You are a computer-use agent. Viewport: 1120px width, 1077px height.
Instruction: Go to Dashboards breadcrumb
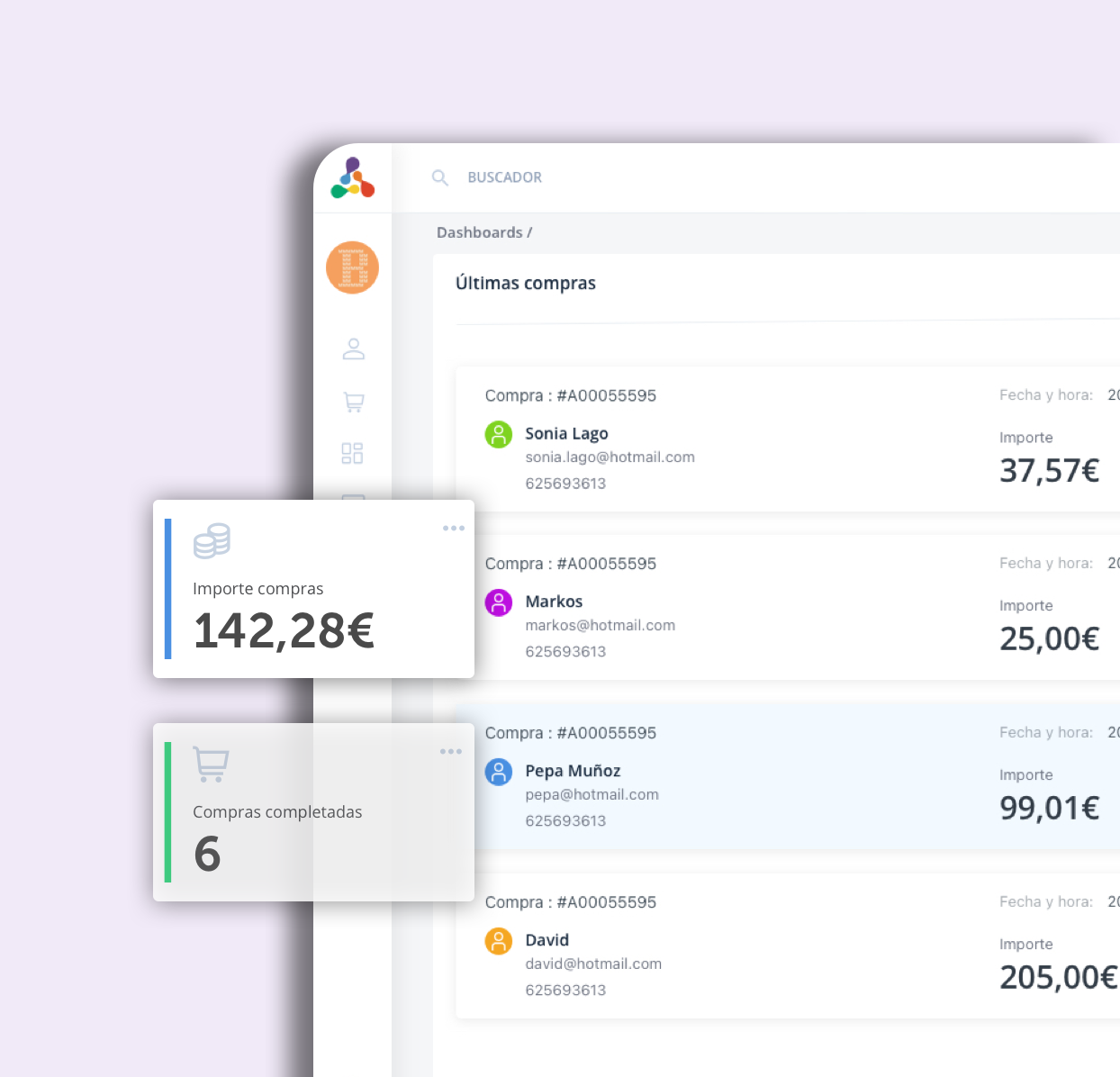click(x=480, y=232)
